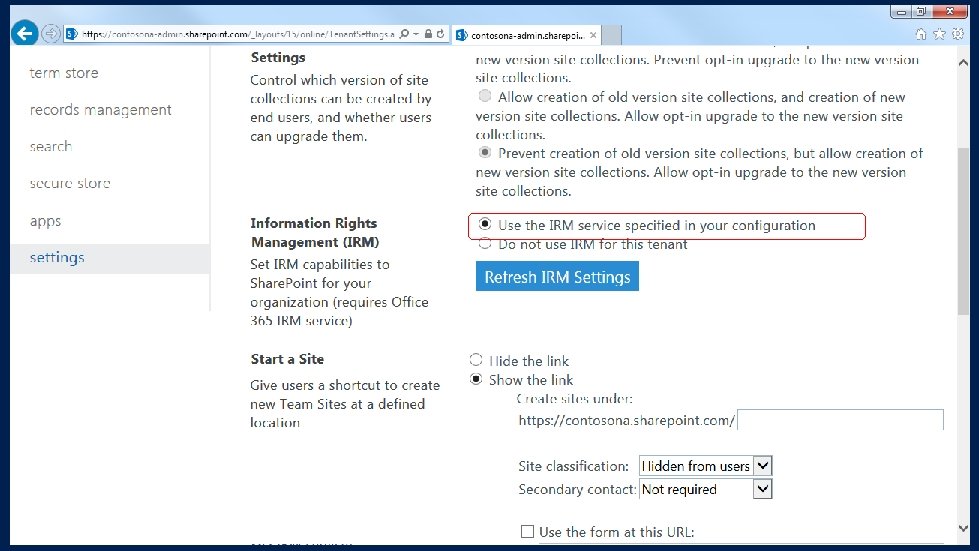
Task: Select the settings navigation item
Action: [x=110, y=258]
